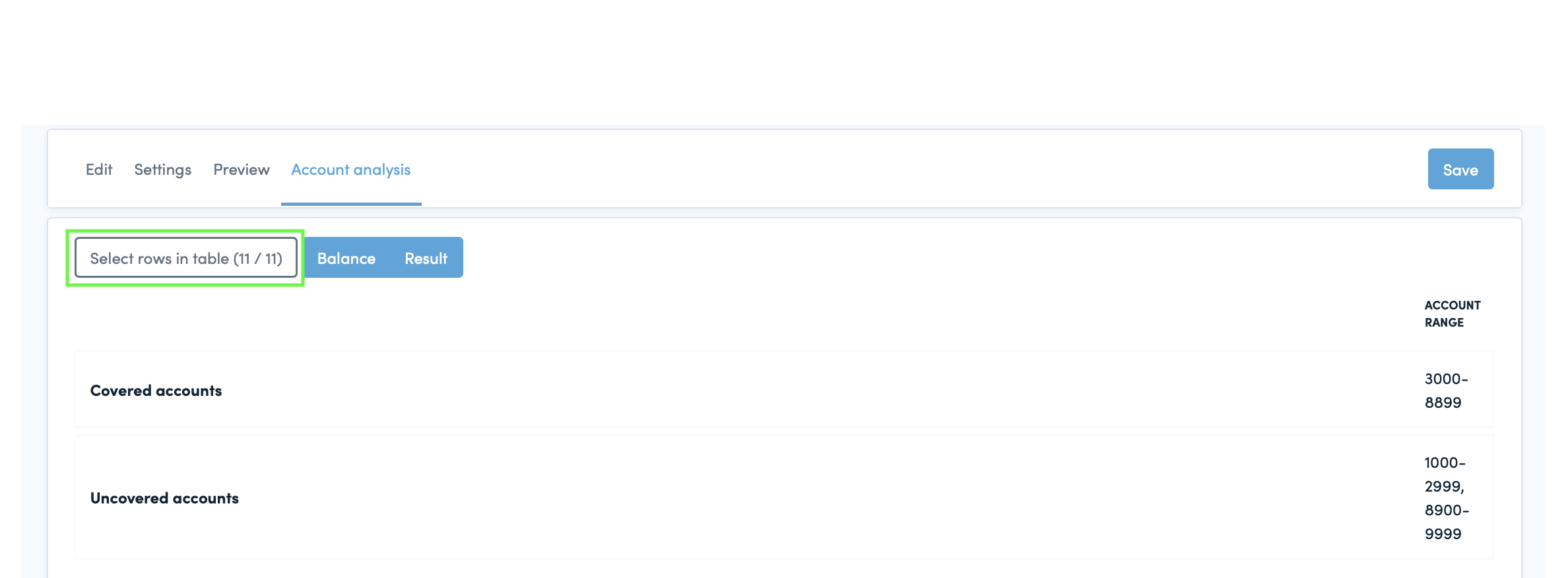Screen dimensions: 1568x578
Task: Go to the Preview tab
Action: click(x=242, y=170)
